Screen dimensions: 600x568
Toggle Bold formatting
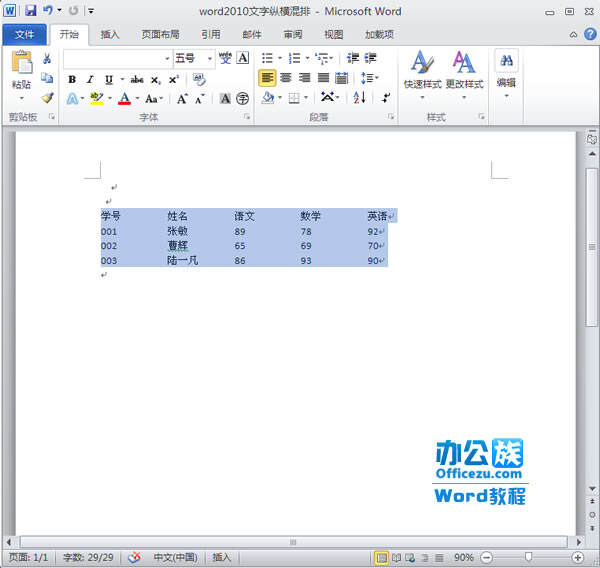72,80
